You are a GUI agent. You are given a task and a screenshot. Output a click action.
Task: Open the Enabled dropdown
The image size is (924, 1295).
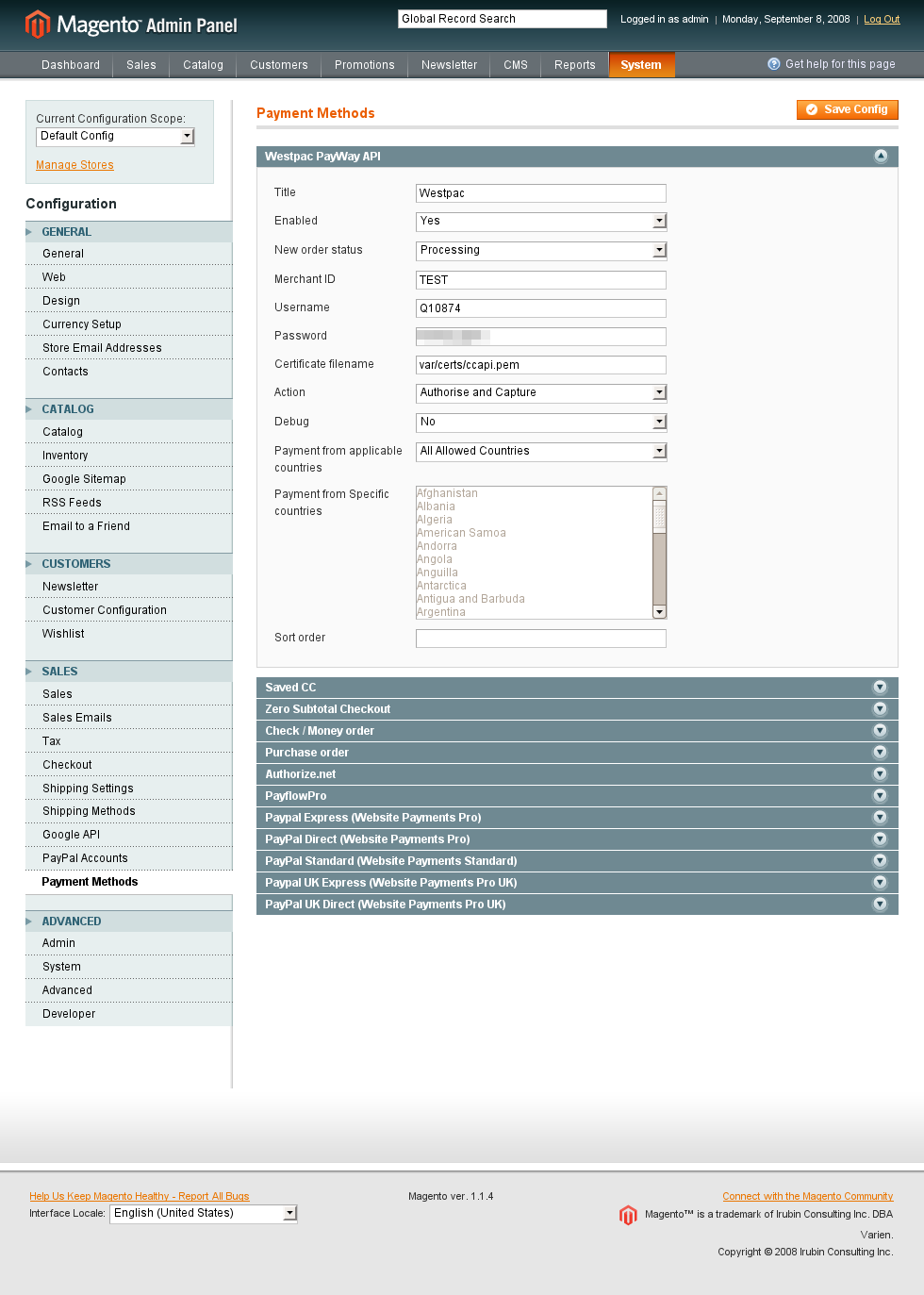click(x=541, y=221)
